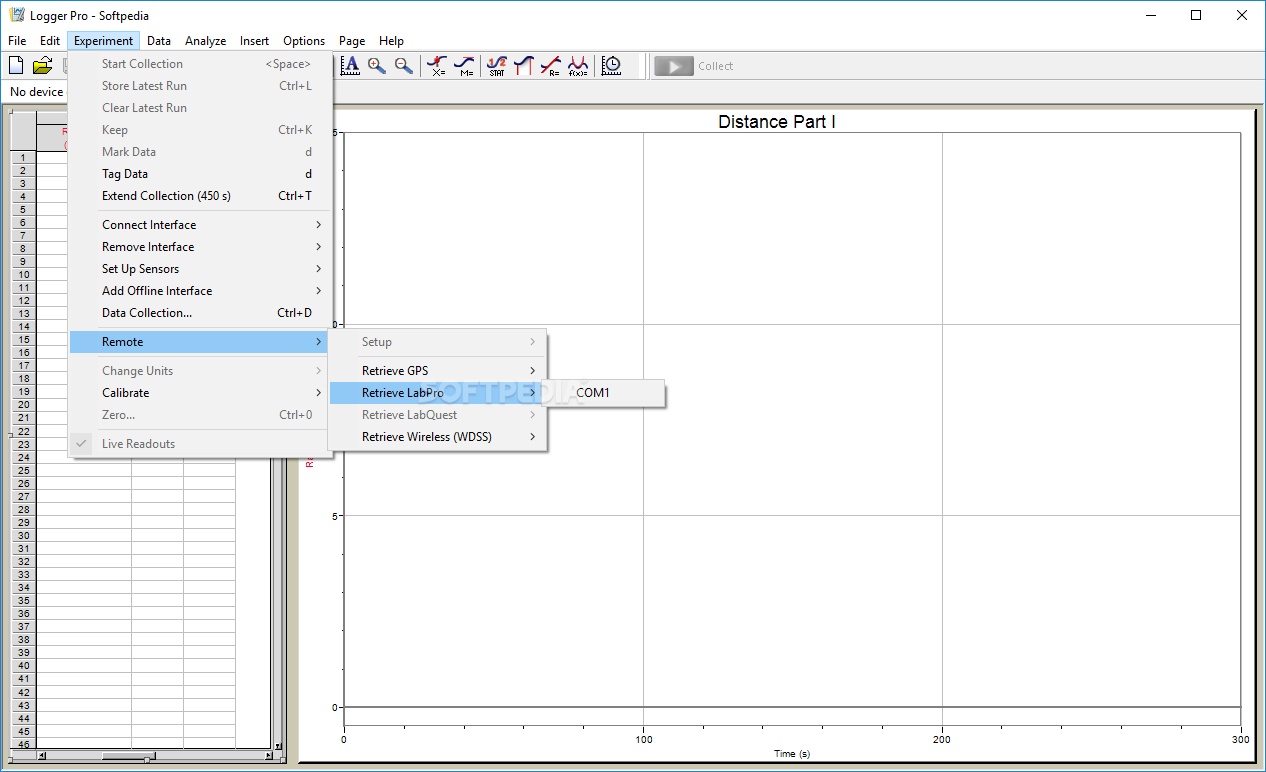Expand Connect Interface submenu
Image resolution: width=1266 pixels, height=772 pixels.
200,225
